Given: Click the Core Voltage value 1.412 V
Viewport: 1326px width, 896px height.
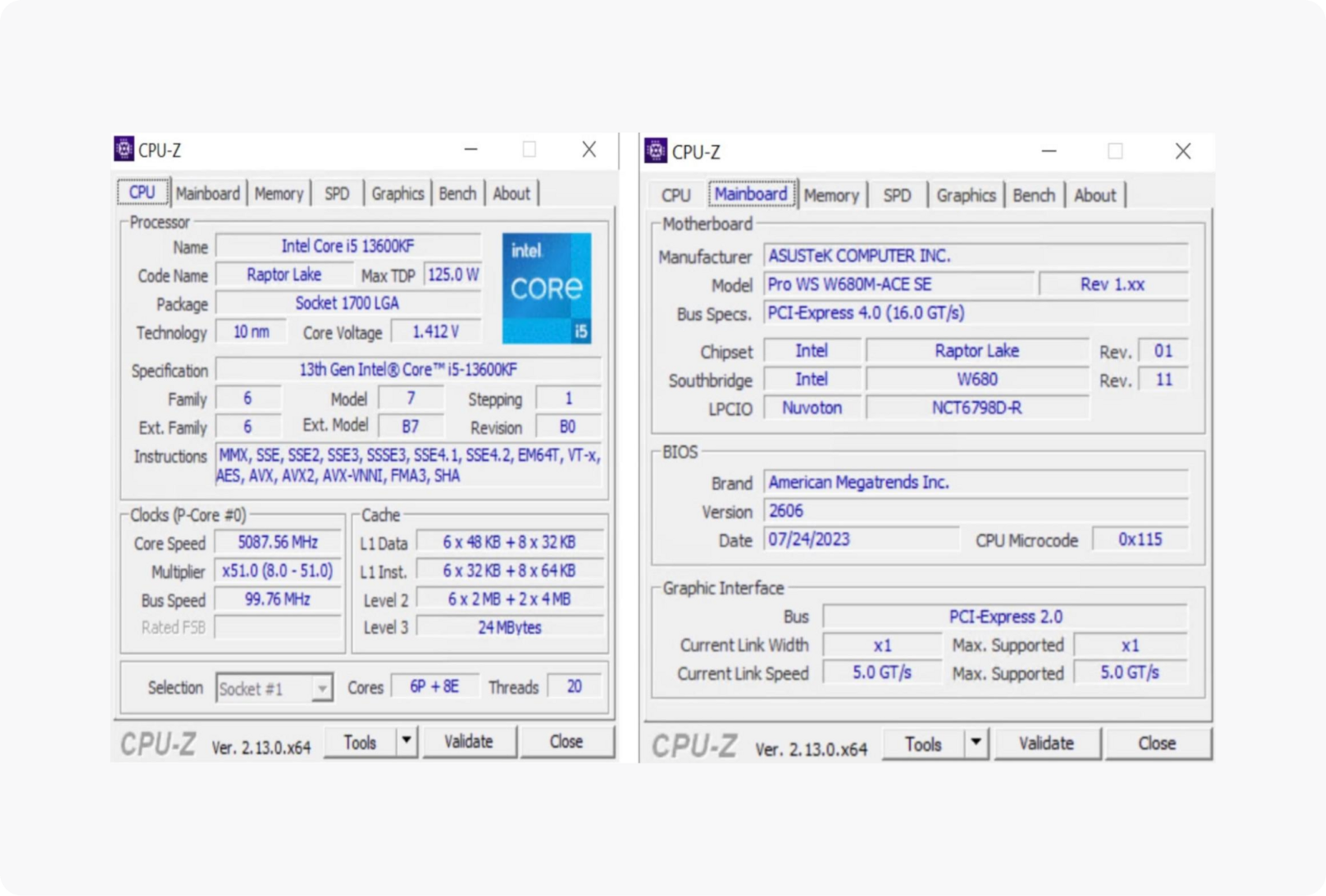Looking at the screenshot, I should click(x=436, y=332).
